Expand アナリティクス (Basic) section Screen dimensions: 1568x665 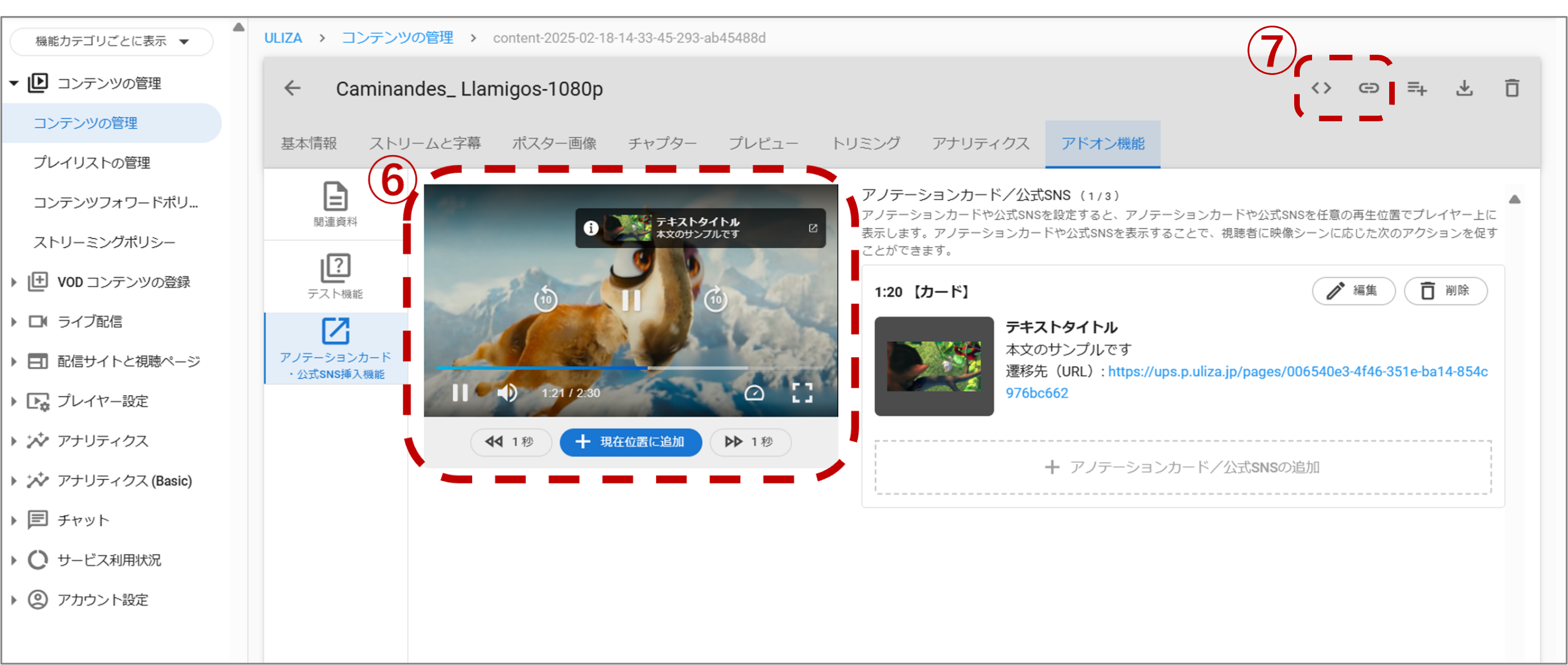coord(13,481)
